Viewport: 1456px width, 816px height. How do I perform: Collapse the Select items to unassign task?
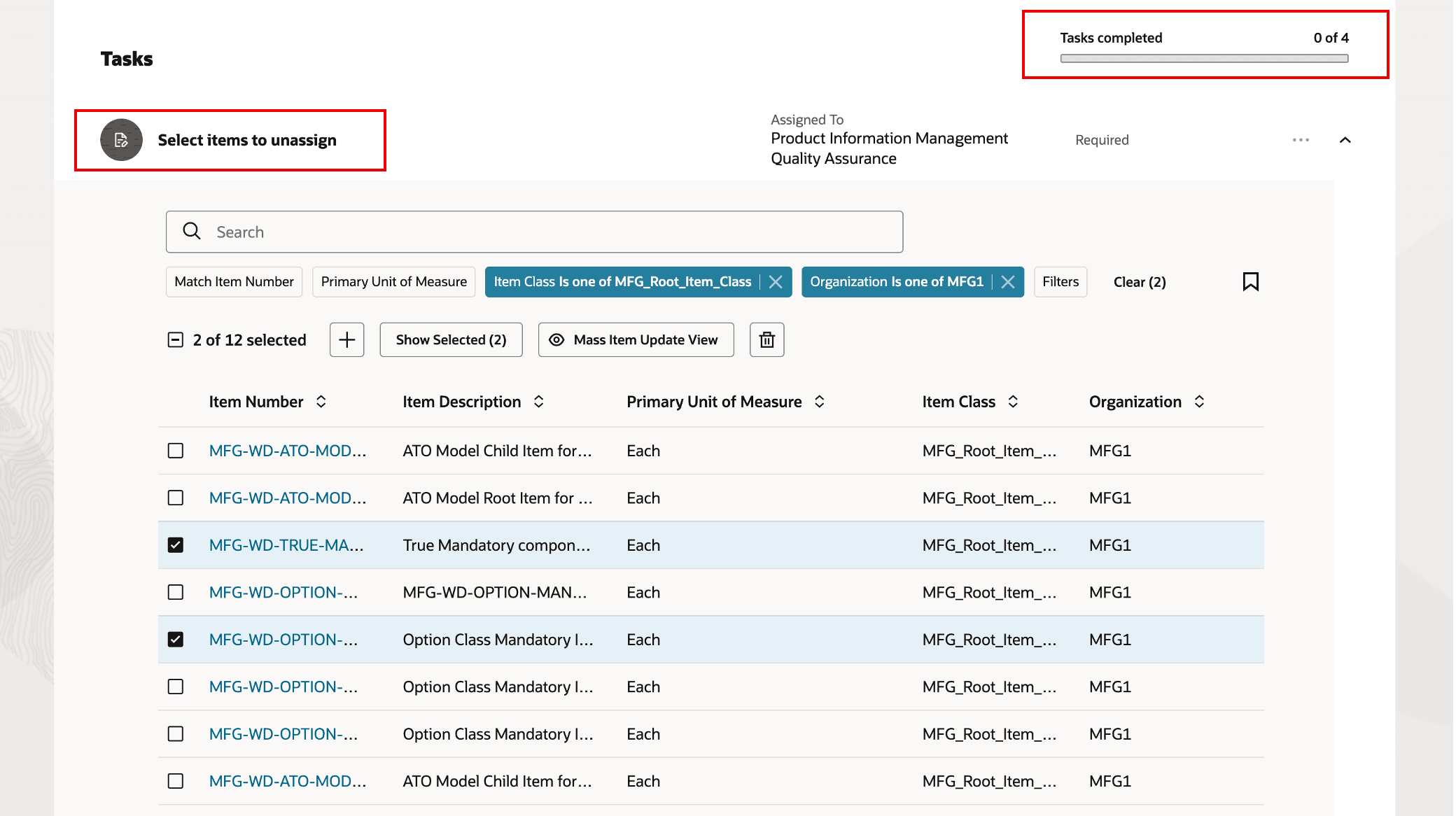pos(1345,140)
